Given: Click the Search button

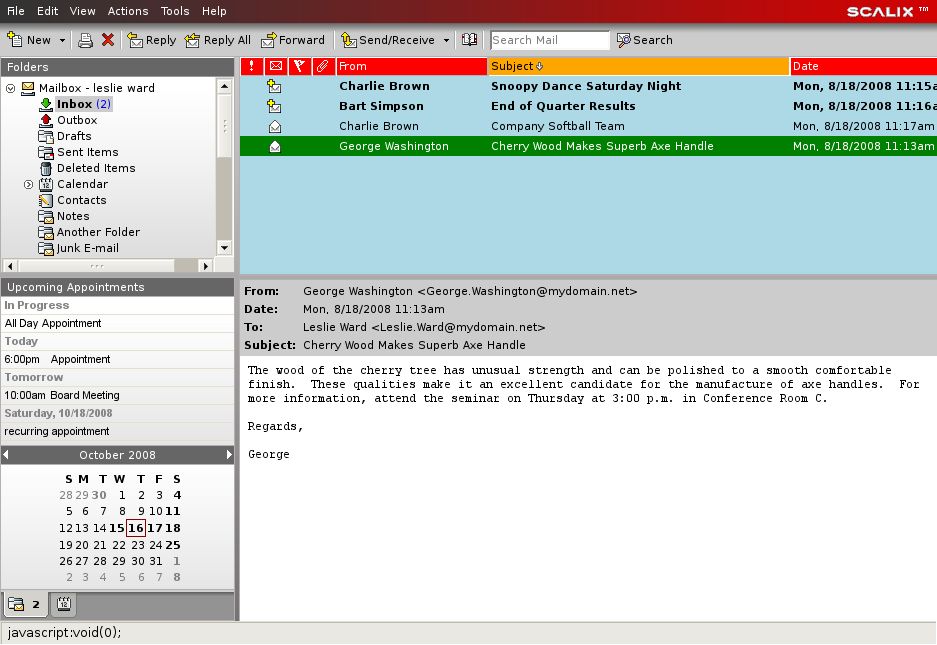Looking at the screenshot, I should coord(644,40).
